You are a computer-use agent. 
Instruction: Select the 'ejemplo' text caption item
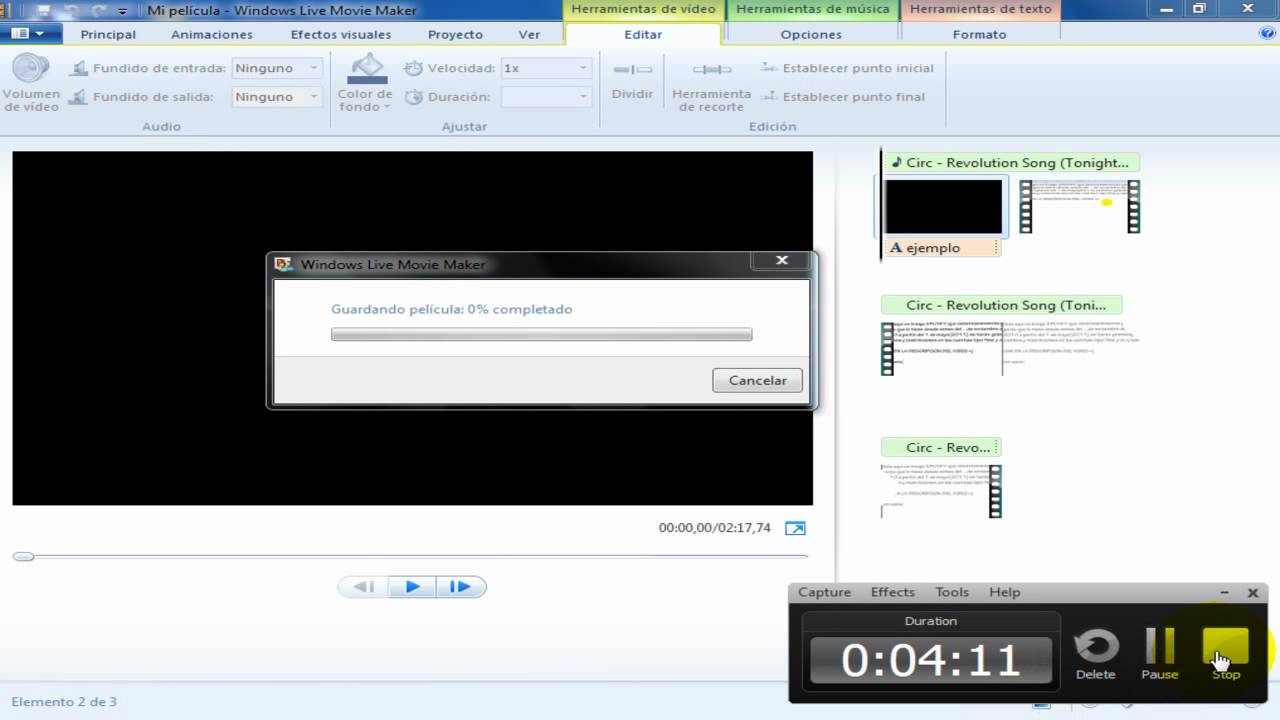941,248
